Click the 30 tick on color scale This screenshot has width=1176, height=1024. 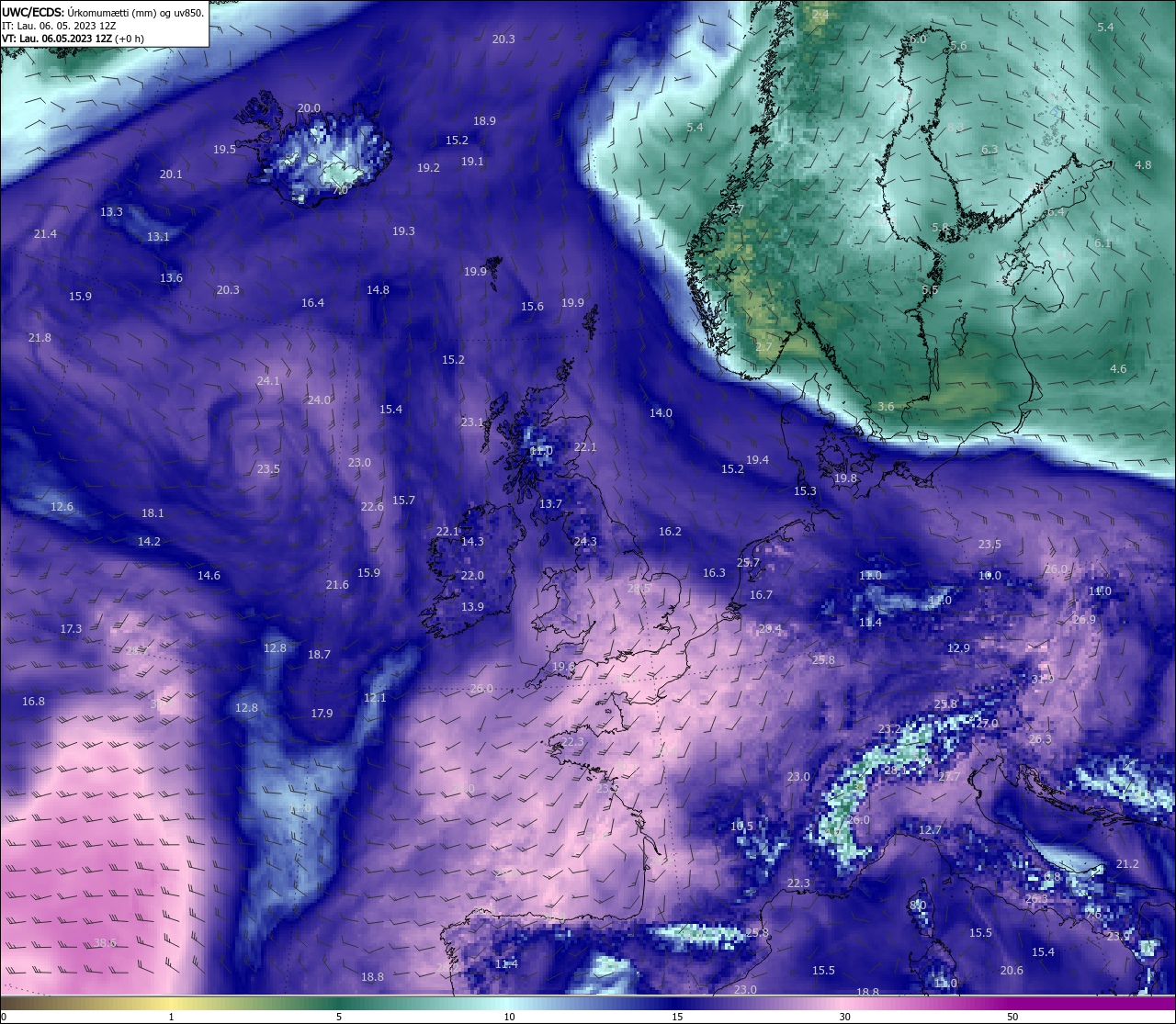tap(844, 1017)
